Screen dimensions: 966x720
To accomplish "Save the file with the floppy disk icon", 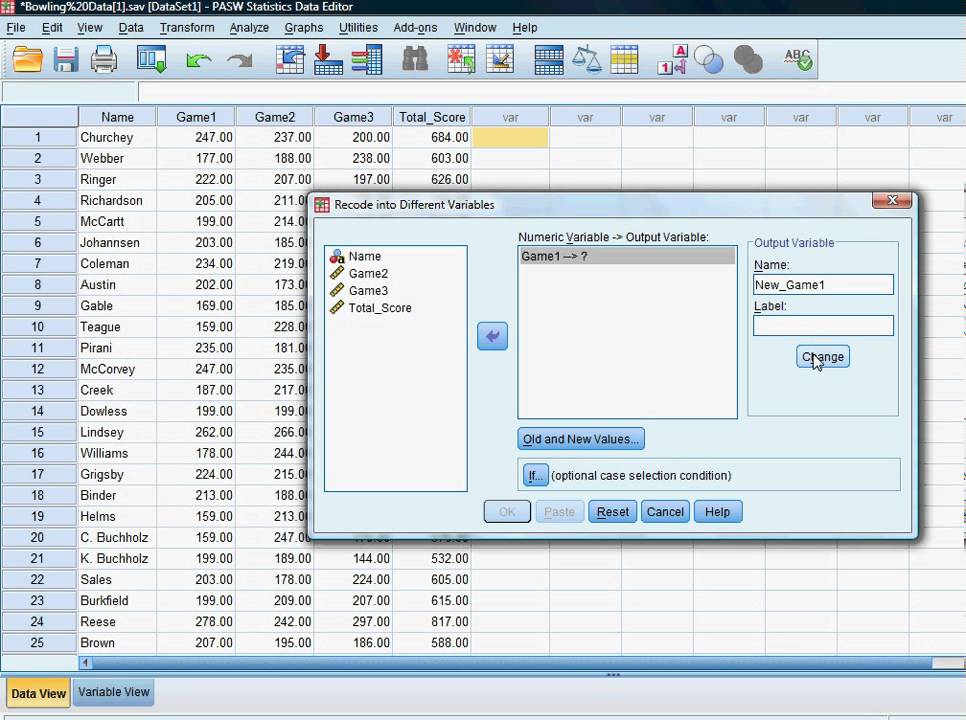I will (x=66, y=60).
